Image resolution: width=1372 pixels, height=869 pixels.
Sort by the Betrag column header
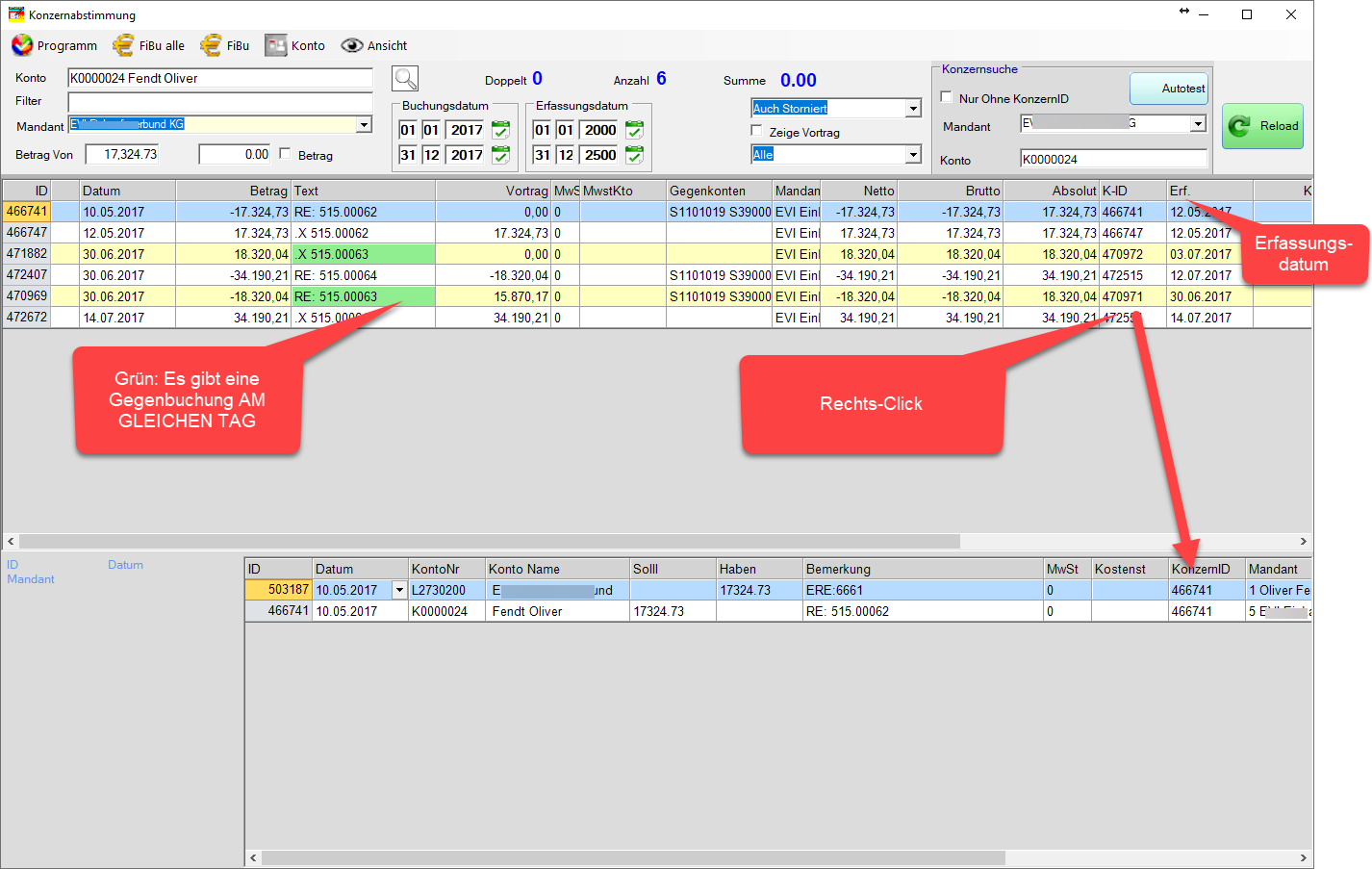pos(234,191)
